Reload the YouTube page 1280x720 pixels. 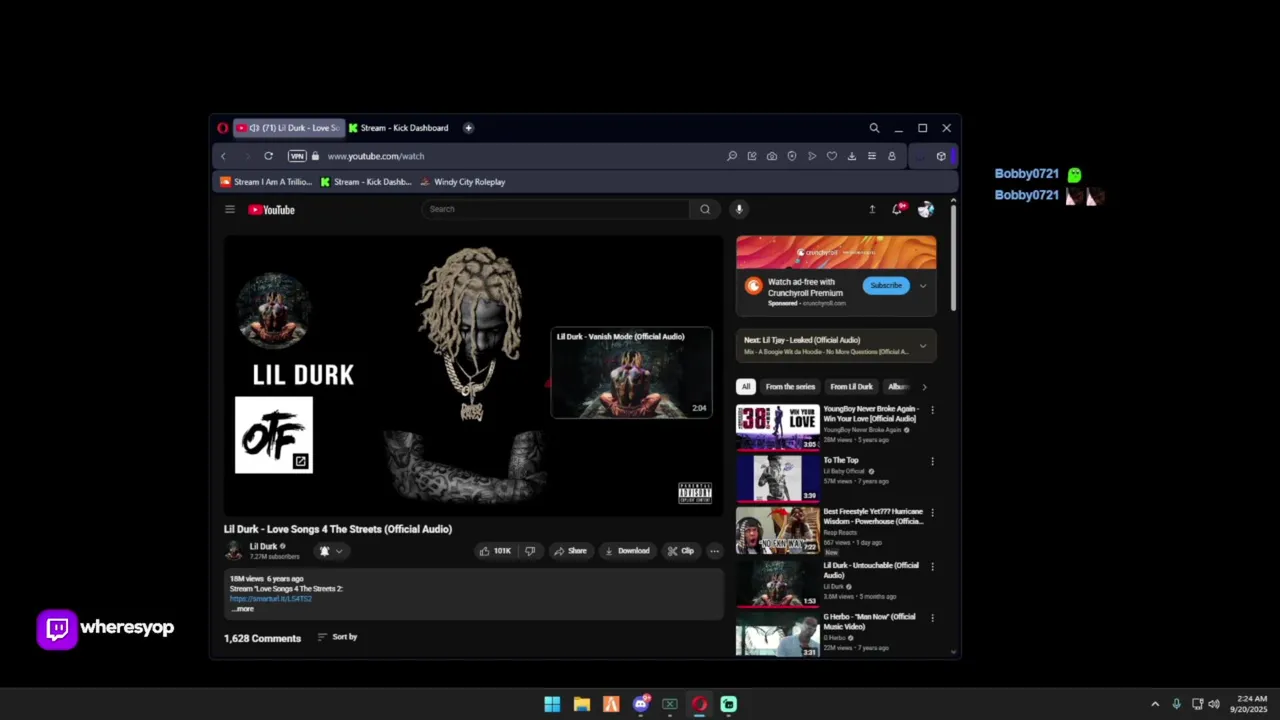pyautogui.click(x=268, y=156)
